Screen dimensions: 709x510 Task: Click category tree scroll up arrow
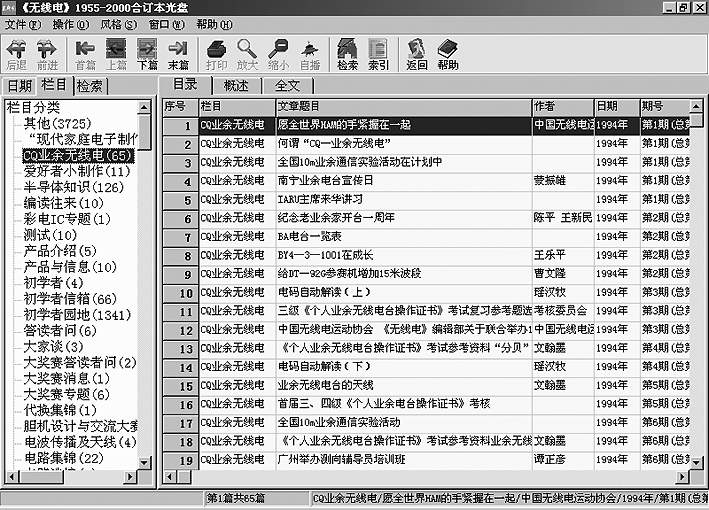144,107
